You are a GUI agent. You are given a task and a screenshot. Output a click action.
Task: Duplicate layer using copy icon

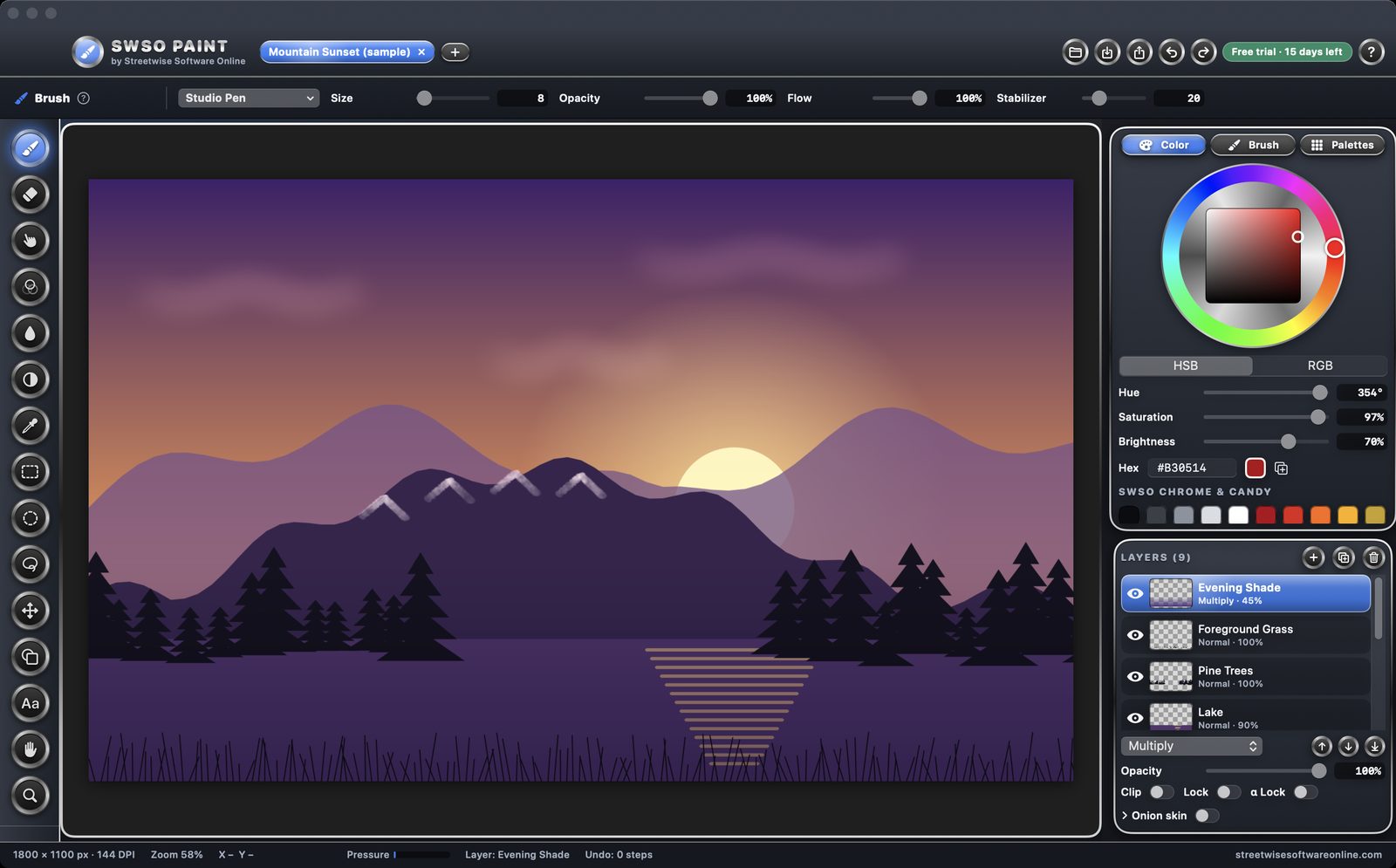1344,557
